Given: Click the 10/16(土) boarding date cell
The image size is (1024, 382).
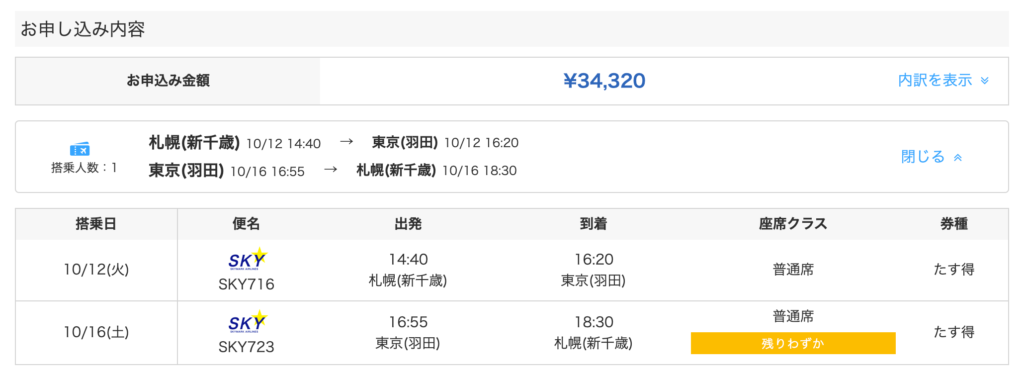Looking at the screenshot, I should [x=96, y=332].
